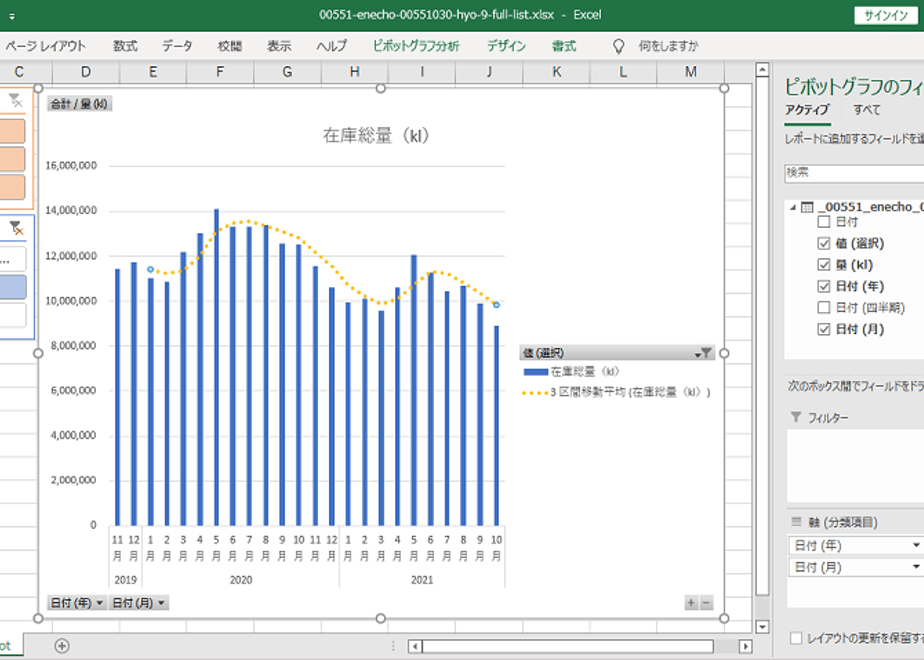924x660 pixels.
Task: Click the blue bar for May 2020
Action: pyautogui.click(x=216, y=367)
